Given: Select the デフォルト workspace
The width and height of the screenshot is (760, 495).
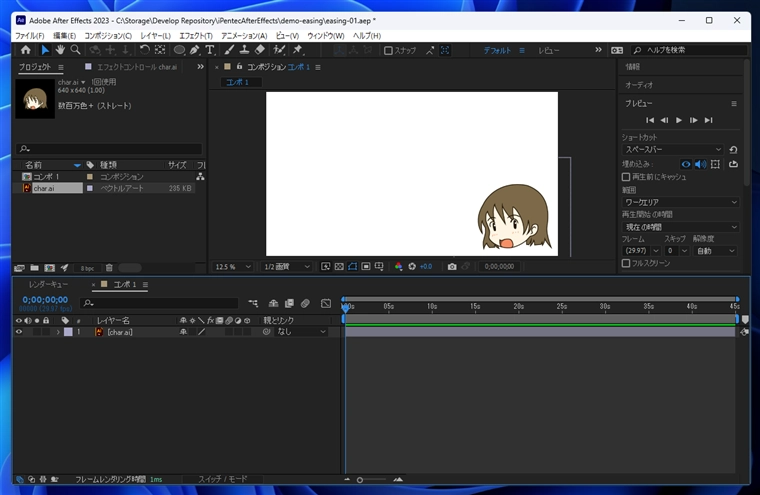Looking at the screenshot, I should click(x=497, y=50).
